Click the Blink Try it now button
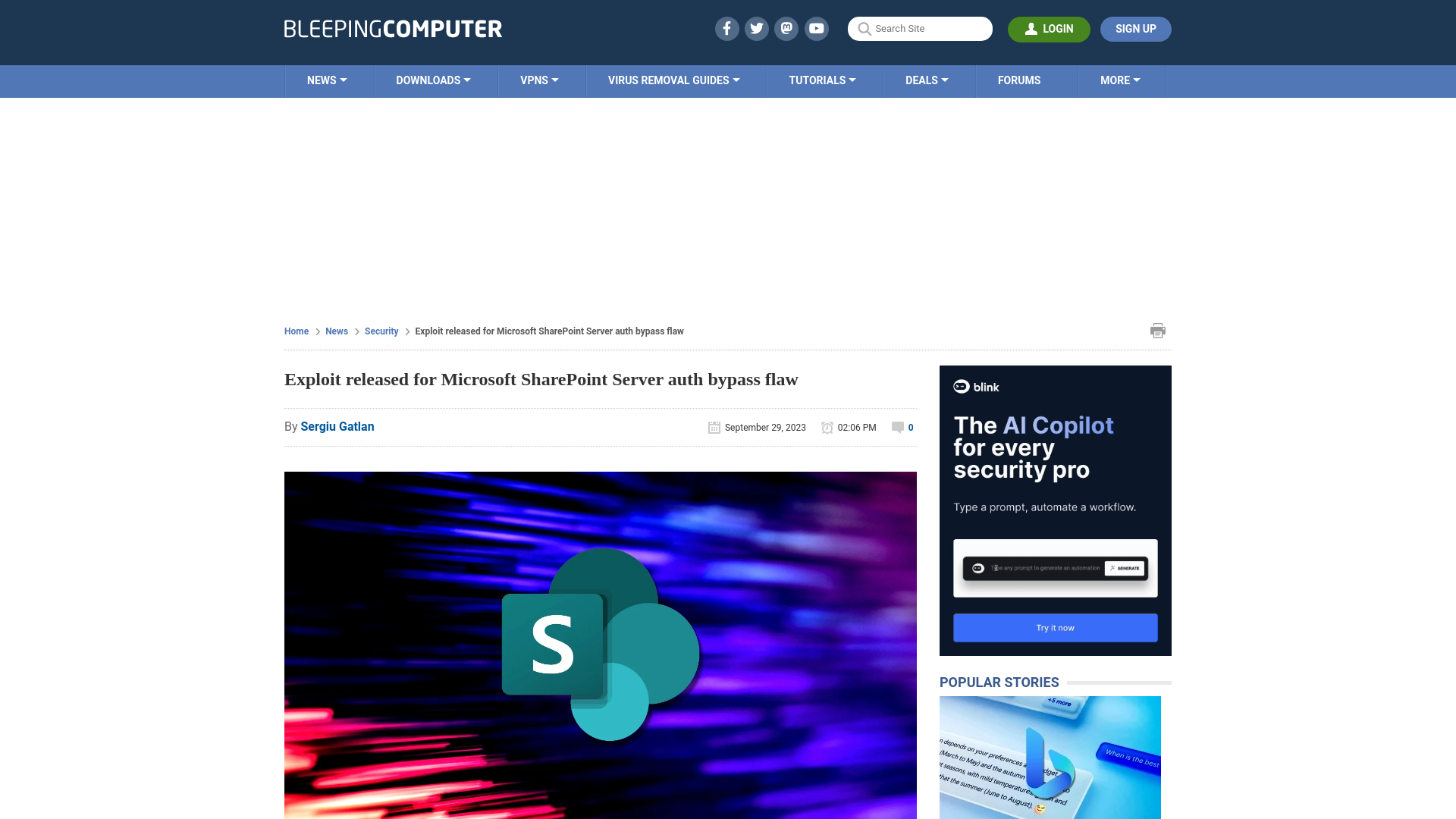 point(1055,627)
